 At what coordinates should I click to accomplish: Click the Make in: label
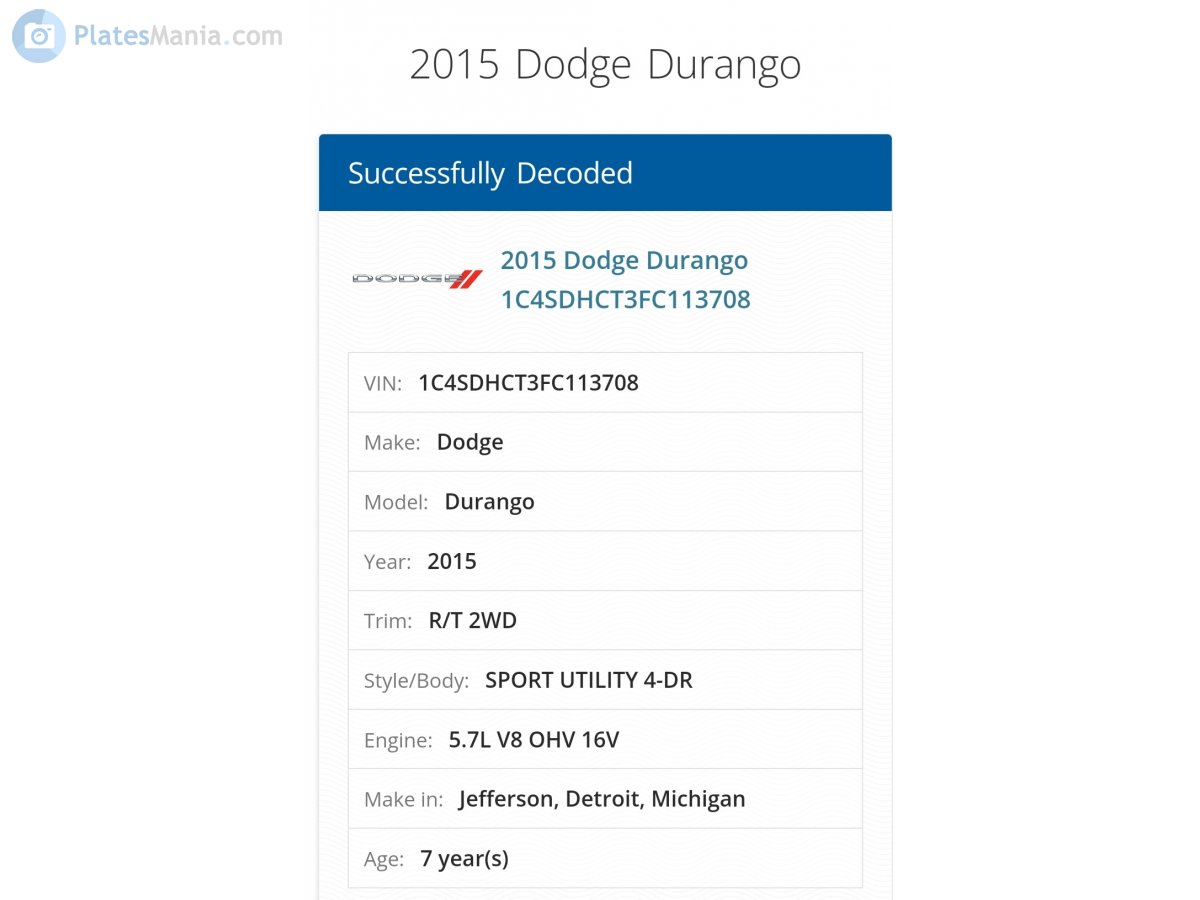[403, 800]
